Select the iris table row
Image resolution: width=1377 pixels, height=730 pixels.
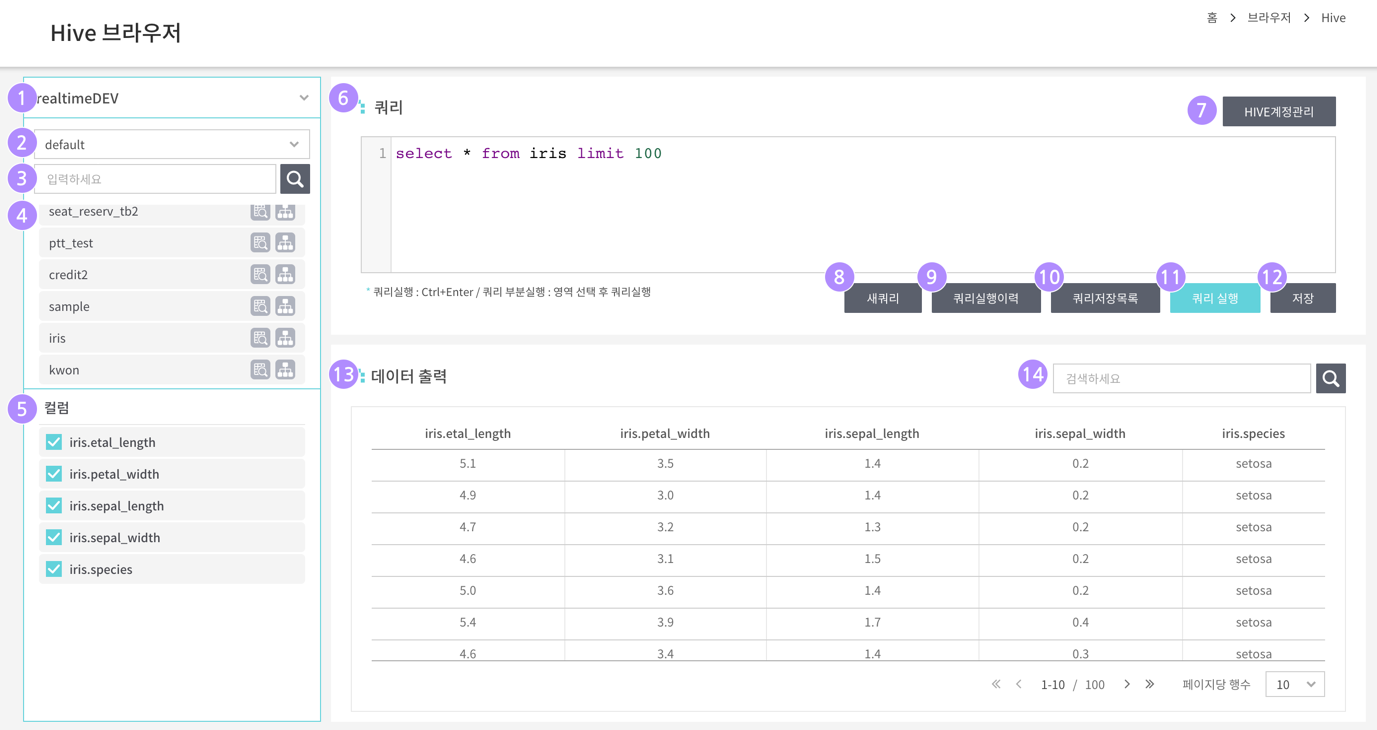[x=172, y=338]
